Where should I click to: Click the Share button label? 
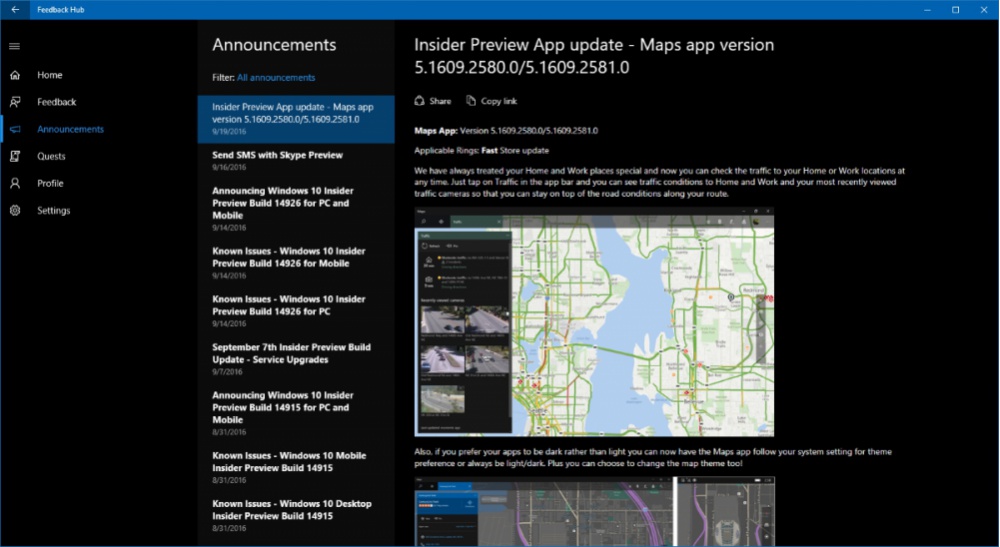click(x=440, y=101)
